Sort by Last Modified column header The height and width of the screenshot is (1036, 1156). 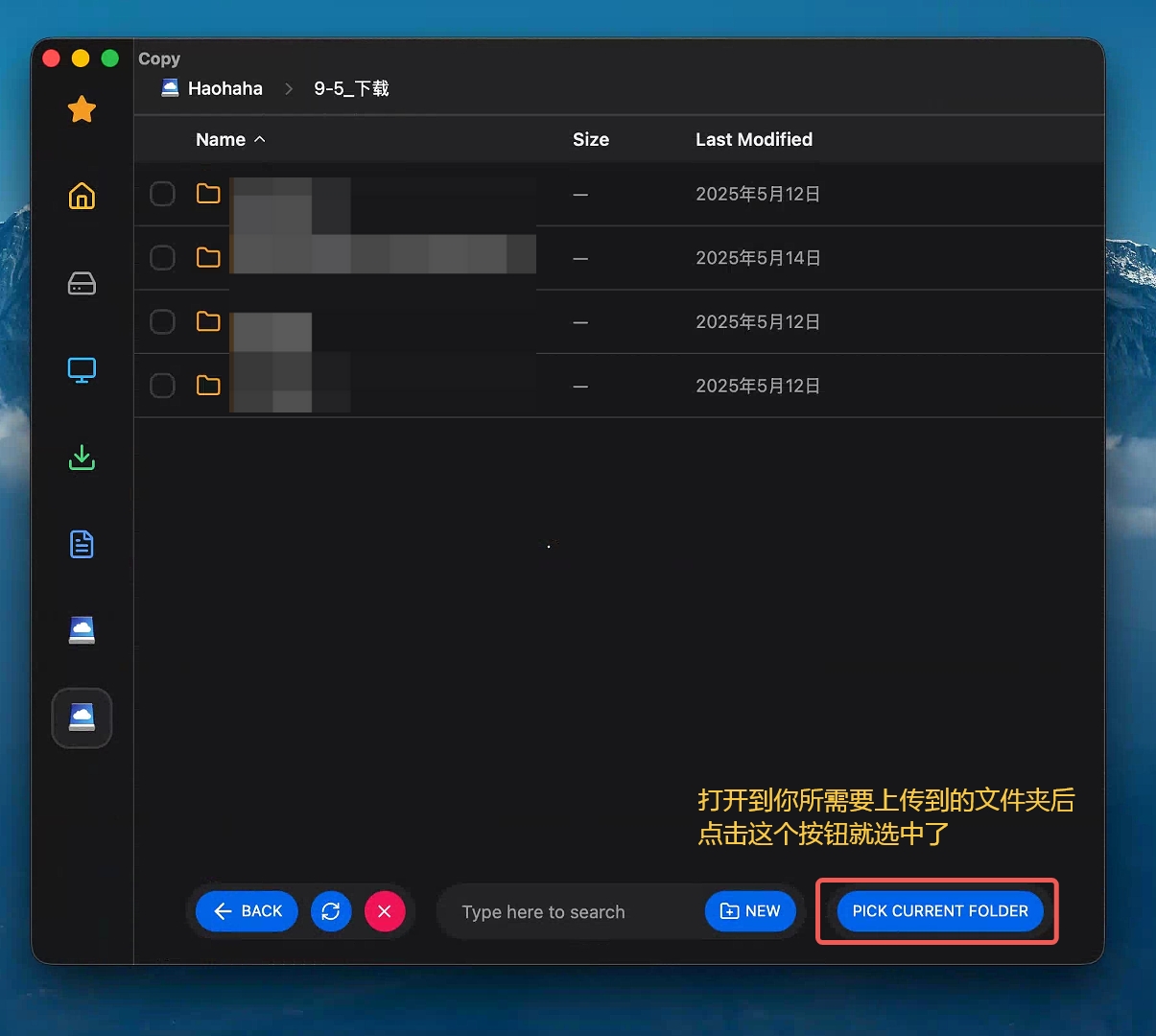pos(754,139)
